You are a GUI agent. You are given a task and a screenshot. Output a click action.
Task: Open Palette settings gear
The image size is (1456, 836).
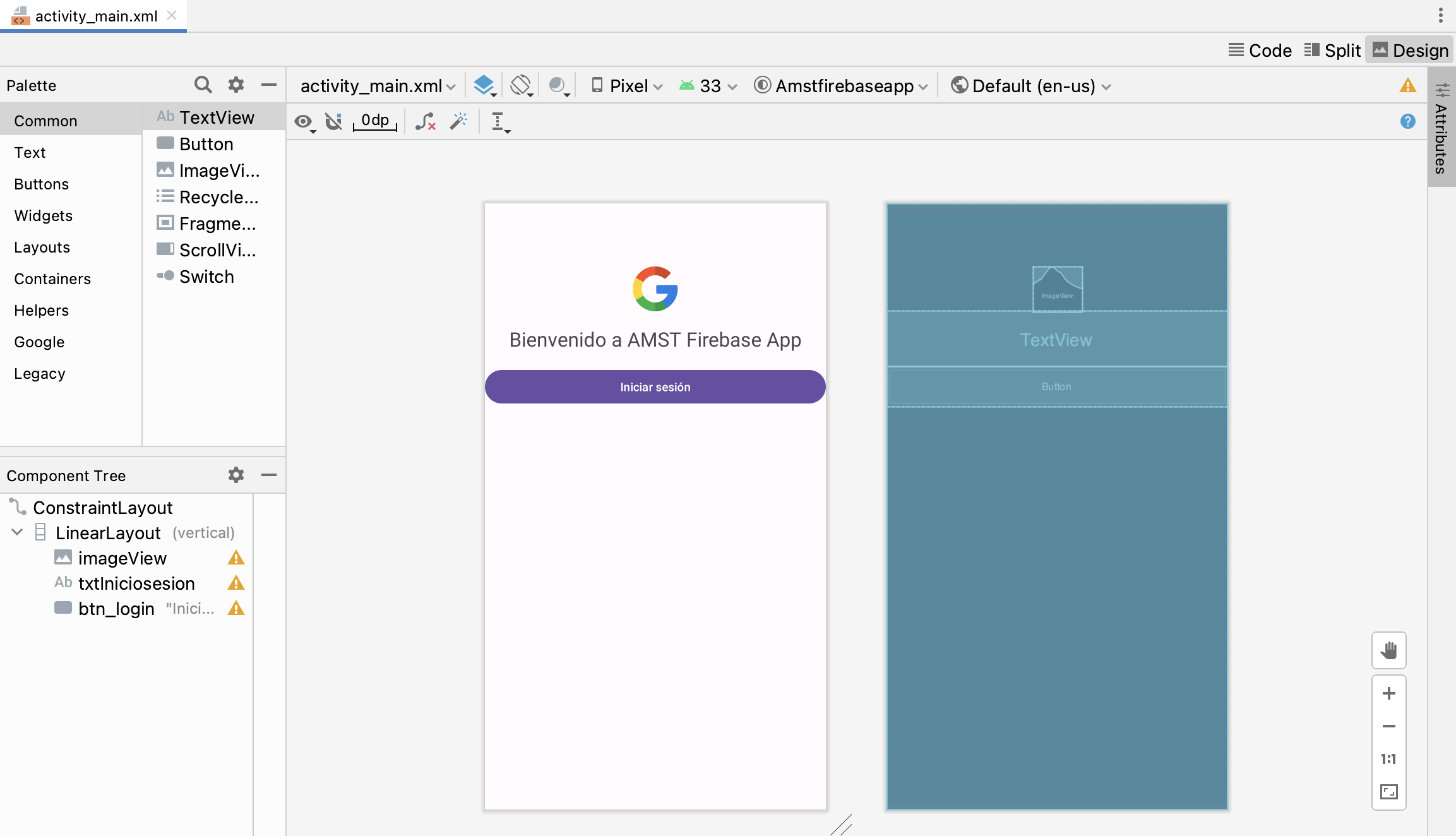point(236,85)
